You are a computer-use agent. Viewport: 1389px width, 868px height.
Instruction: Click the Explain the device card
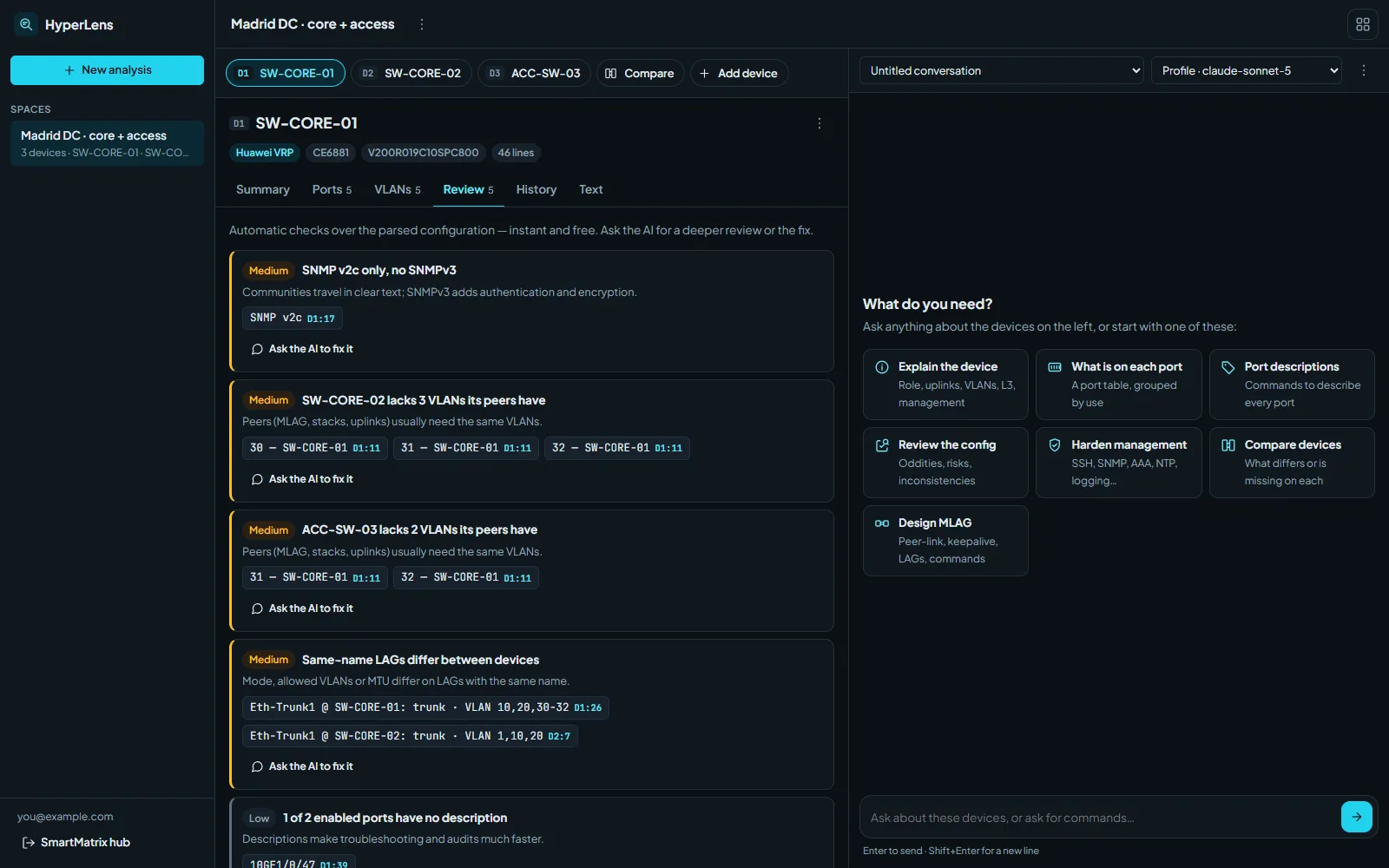[x=945, y=385]
